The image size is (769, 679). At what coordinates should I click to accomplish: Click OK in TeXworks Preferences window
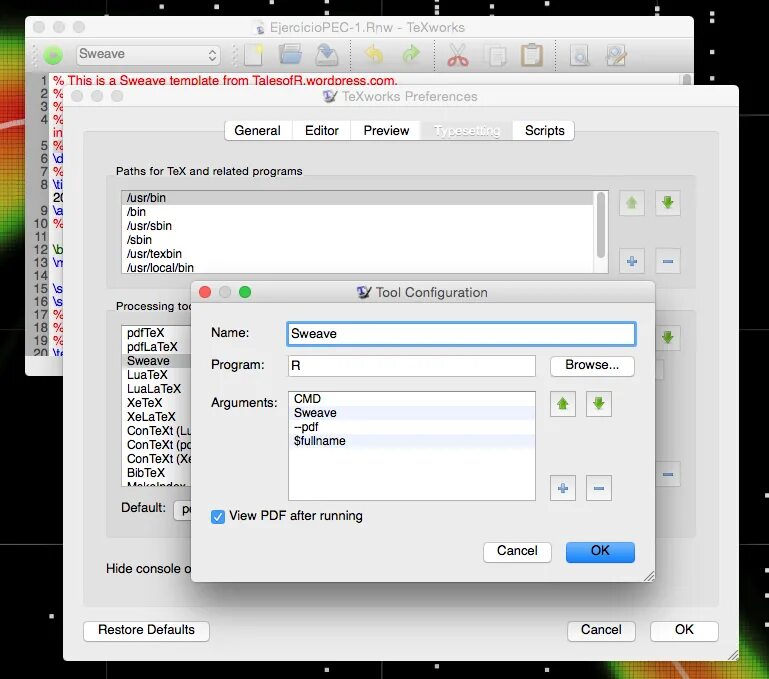tap(684, 630)
